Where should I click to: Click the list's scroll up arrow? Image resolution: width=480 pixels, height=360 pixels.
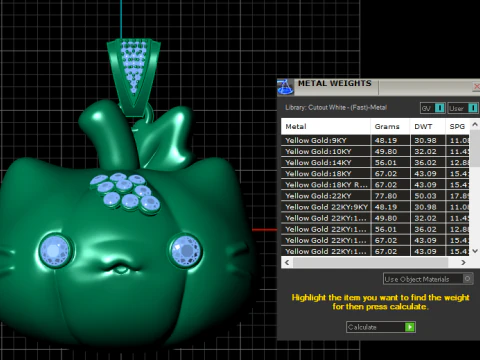click(475, 124)
